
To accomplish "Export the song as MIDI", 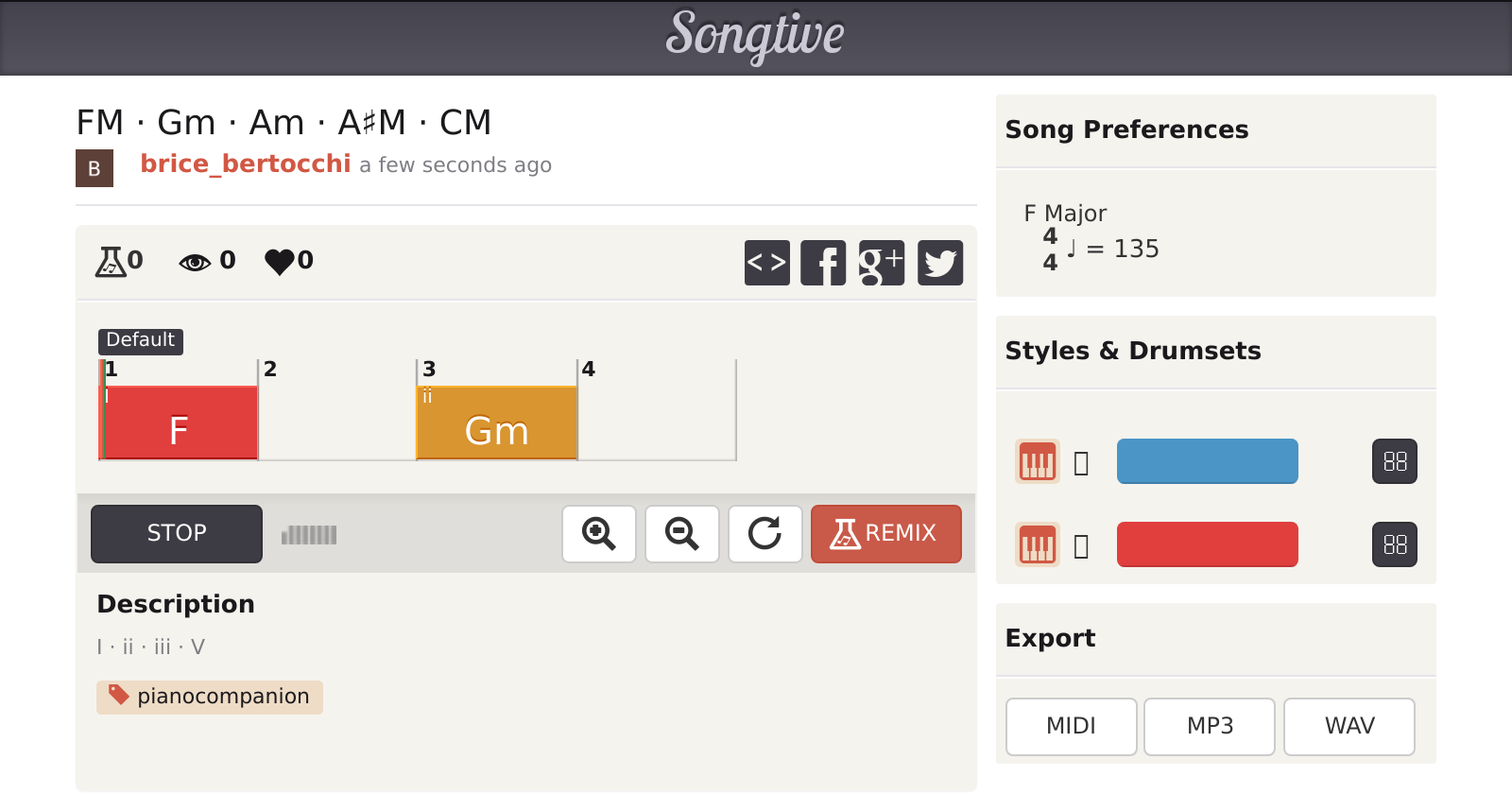I will click(x=1071, y=726).
